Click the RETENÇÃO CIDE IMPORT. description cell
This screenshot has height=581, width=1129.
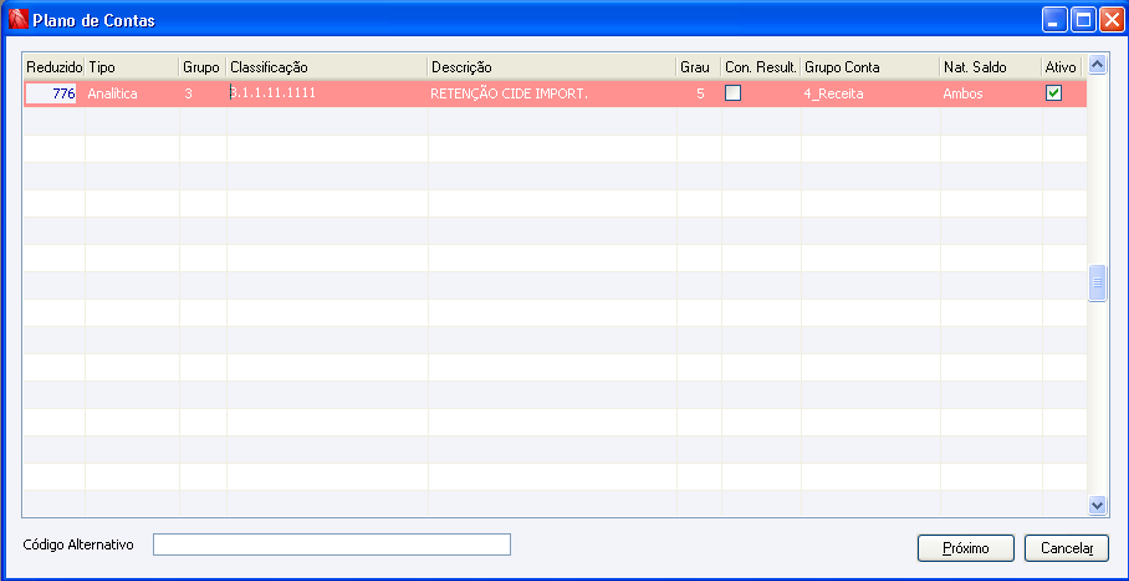point(552,94)
